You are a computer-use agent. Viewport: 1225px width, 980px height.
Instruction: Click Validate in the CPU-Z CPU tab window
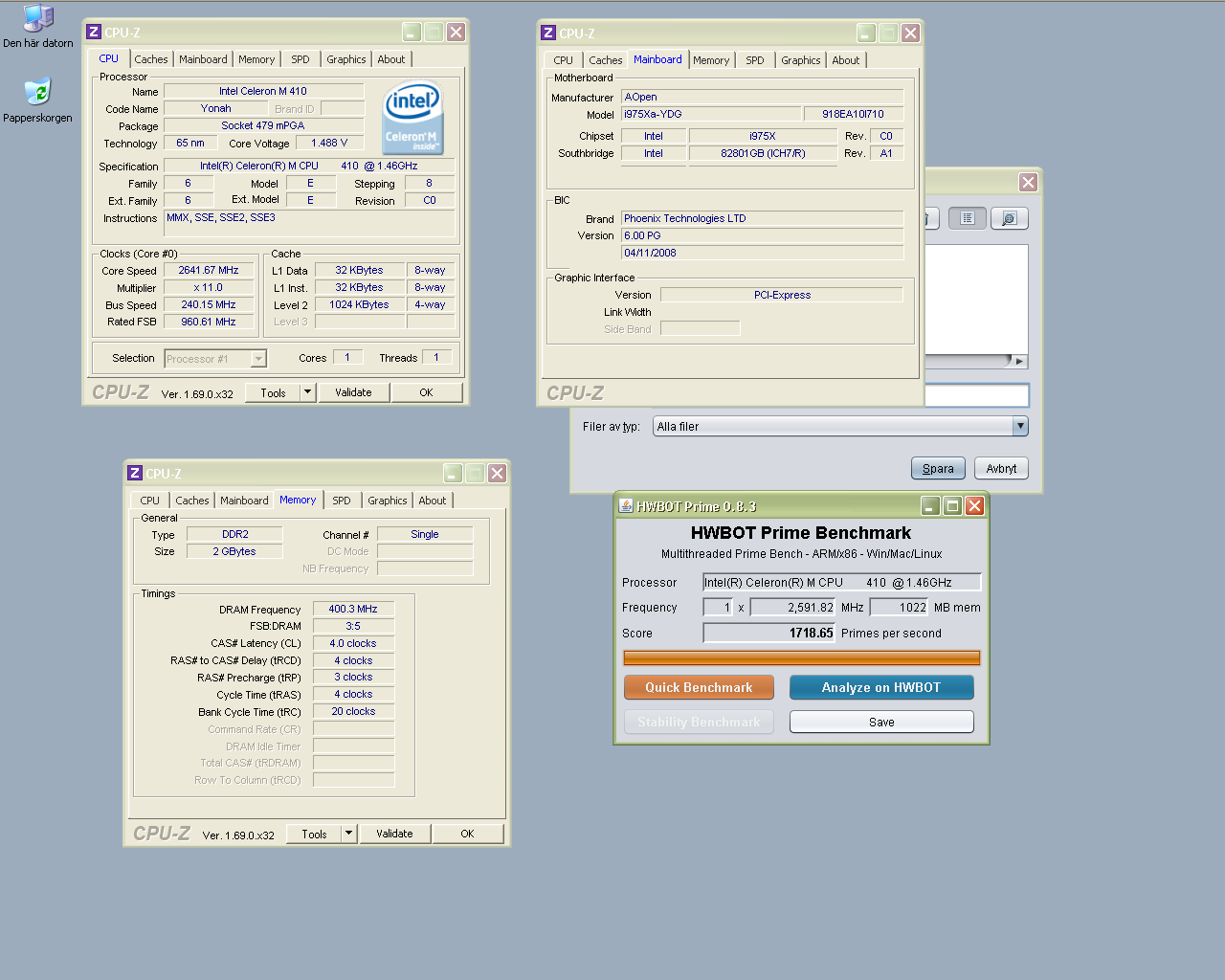pyautogui.click(x=353, y=392)
